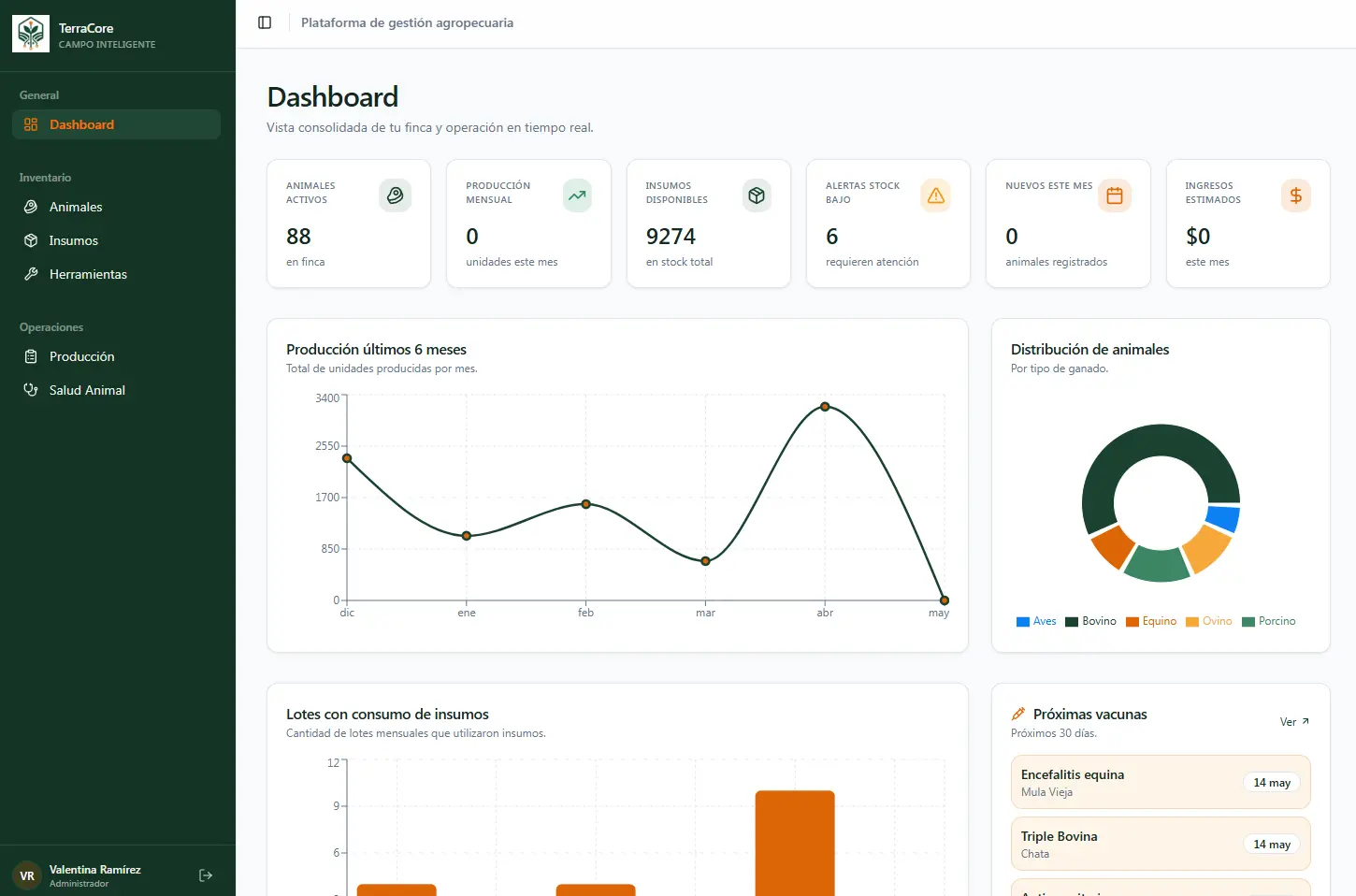Image resolution: width=1356 pixels, height=896 pixels.
Task: Click the Alertas Stock Bajo warning icon
Action: 936,195
